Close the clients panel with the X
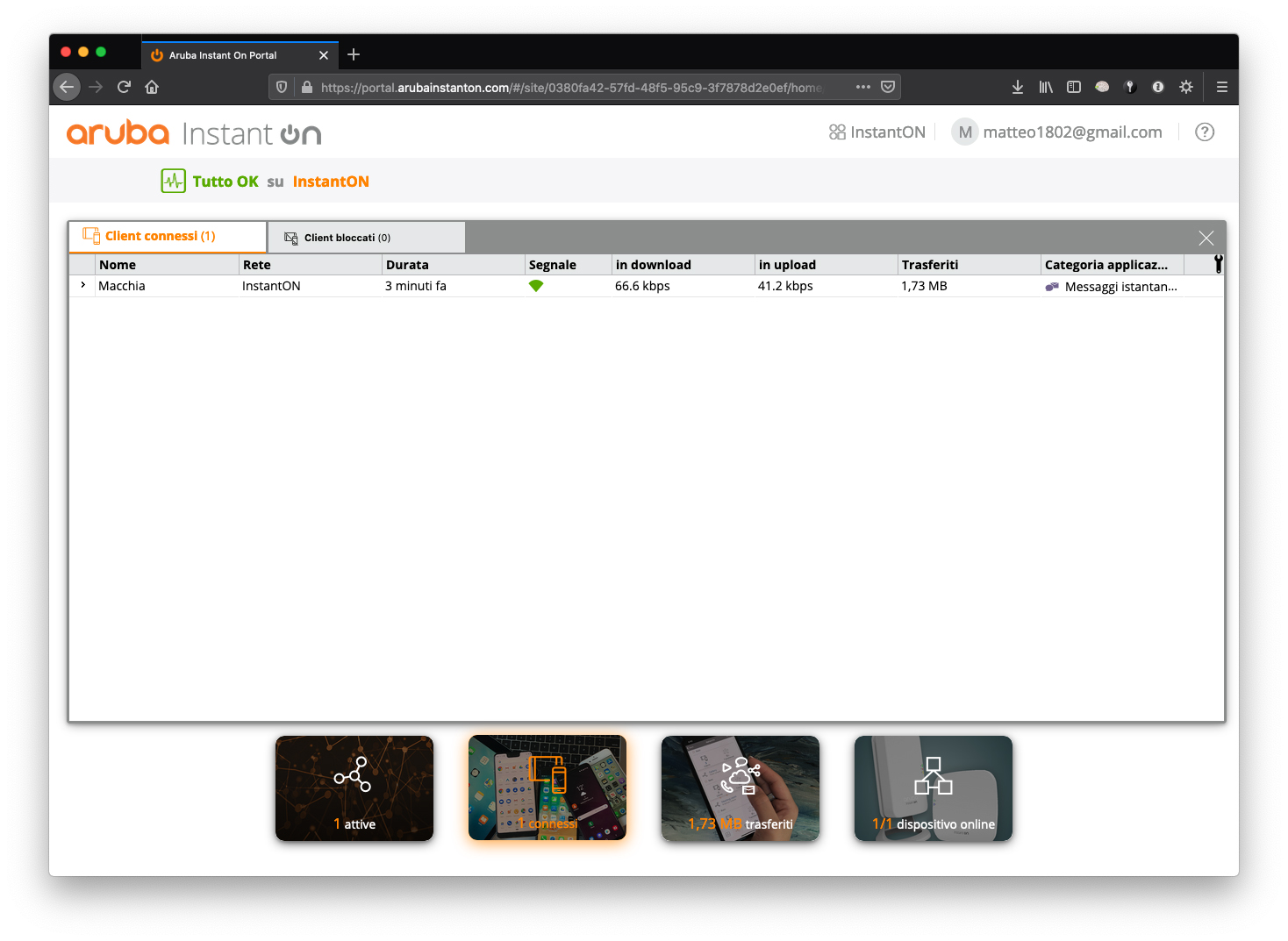 [1206, 238]
